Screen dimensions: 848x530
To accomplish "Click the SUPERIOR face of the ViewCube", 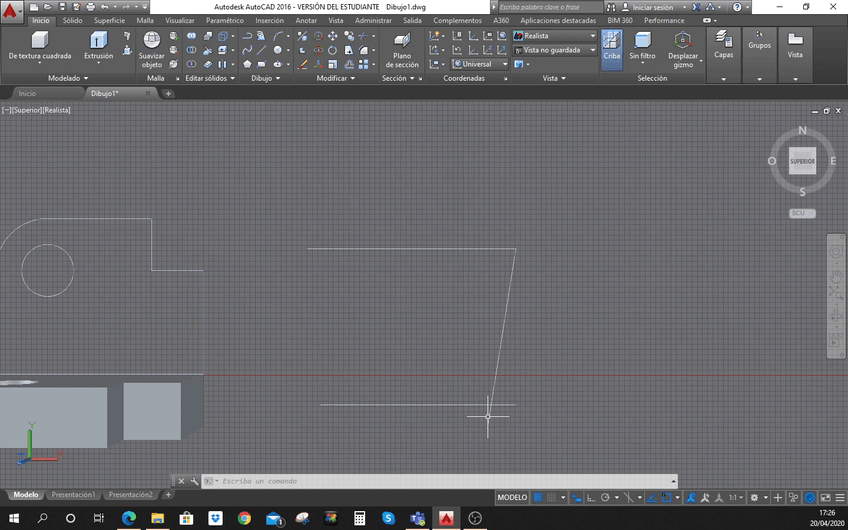I will 802,161.
